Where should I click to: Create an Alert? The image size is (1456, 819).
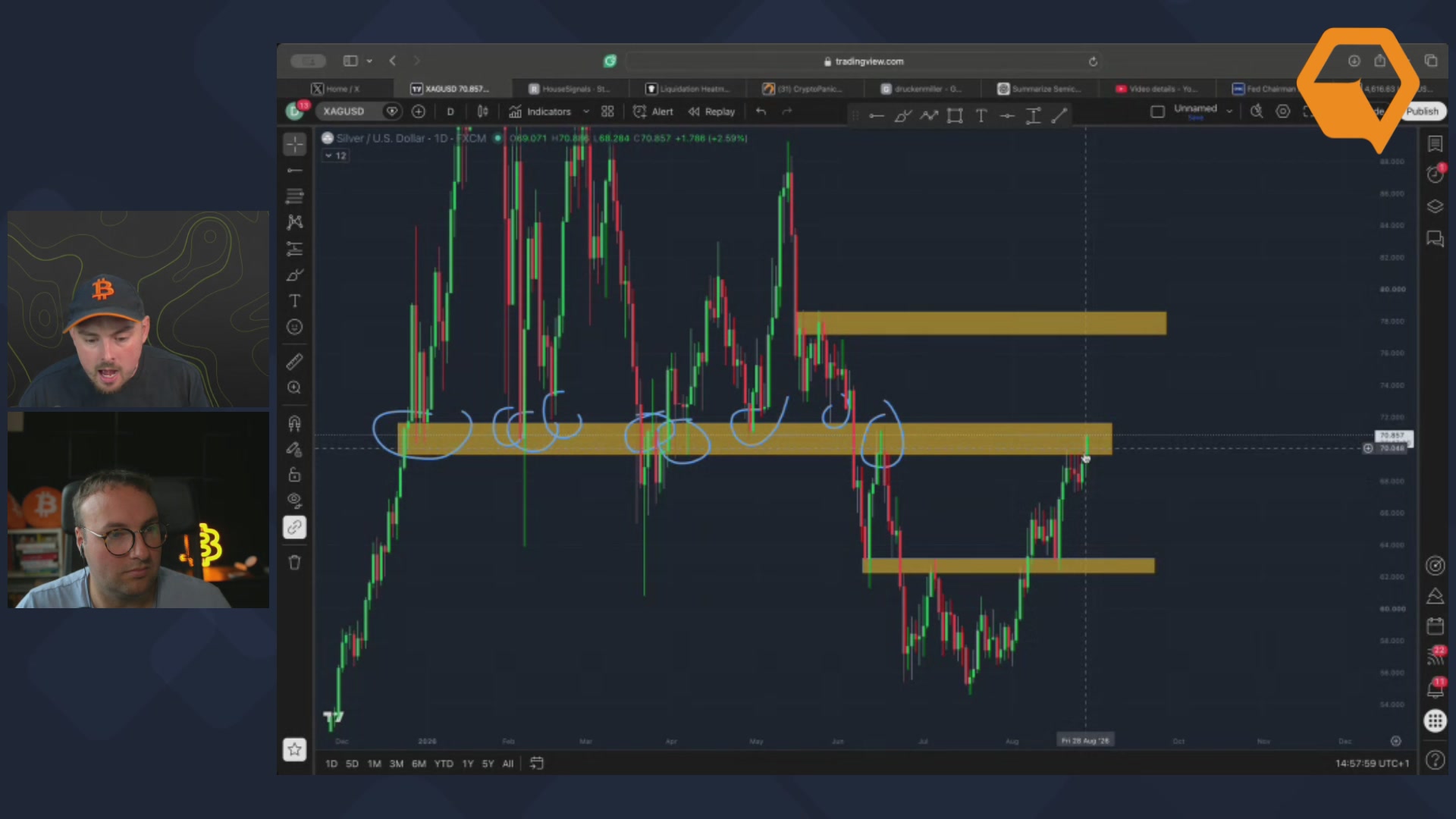(653, 111)
